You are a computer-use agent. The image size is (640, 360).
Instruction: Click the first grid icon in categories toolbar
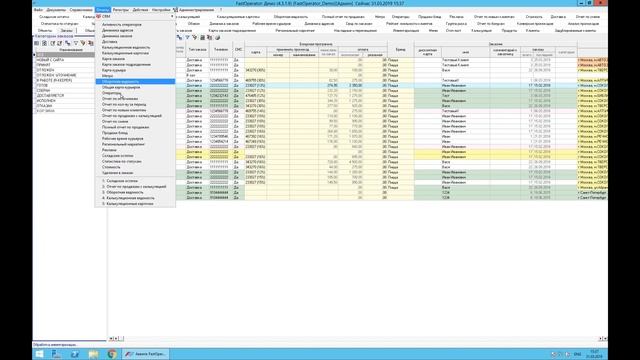pyautogui.click(x=37, y=43)
